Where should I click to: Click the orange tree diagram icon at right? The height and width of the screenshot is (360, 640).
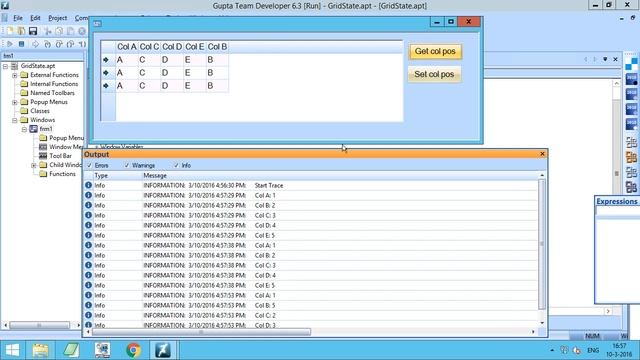tap(631, 157)
